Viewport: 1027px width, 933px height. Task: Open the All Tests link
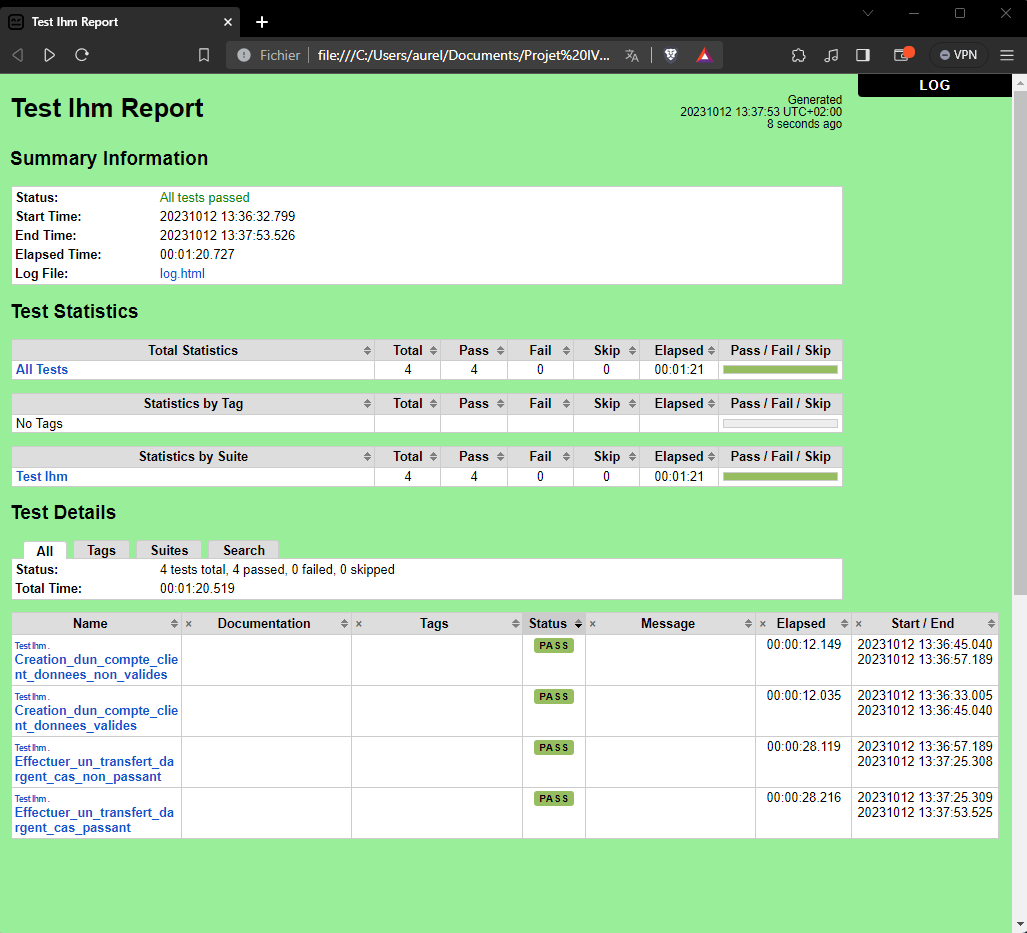tap(42, 370)
